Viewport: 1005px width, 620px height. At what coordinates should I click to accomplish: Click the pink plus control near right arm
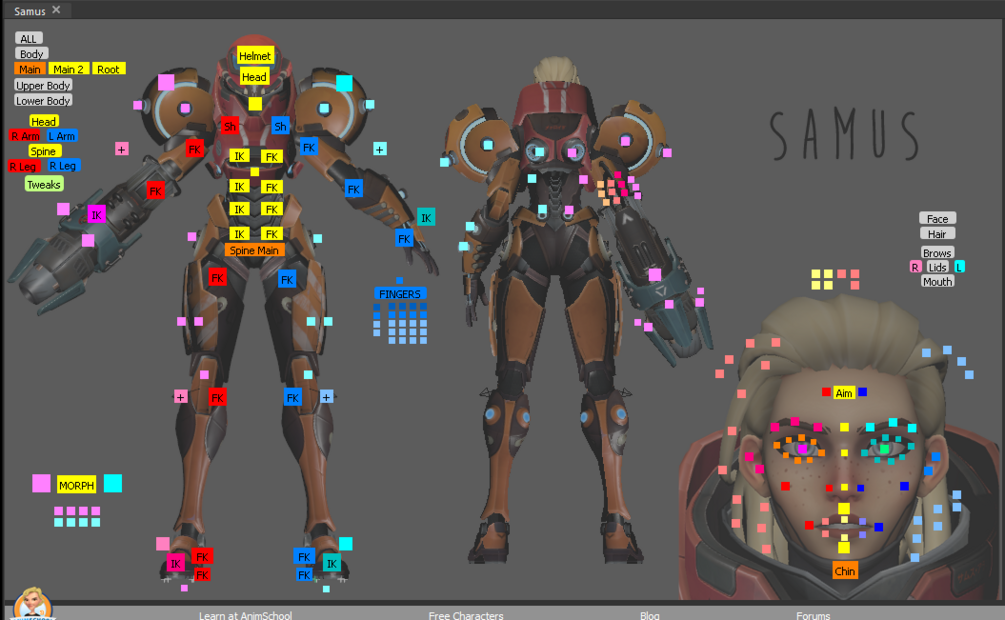pos(122,149)
